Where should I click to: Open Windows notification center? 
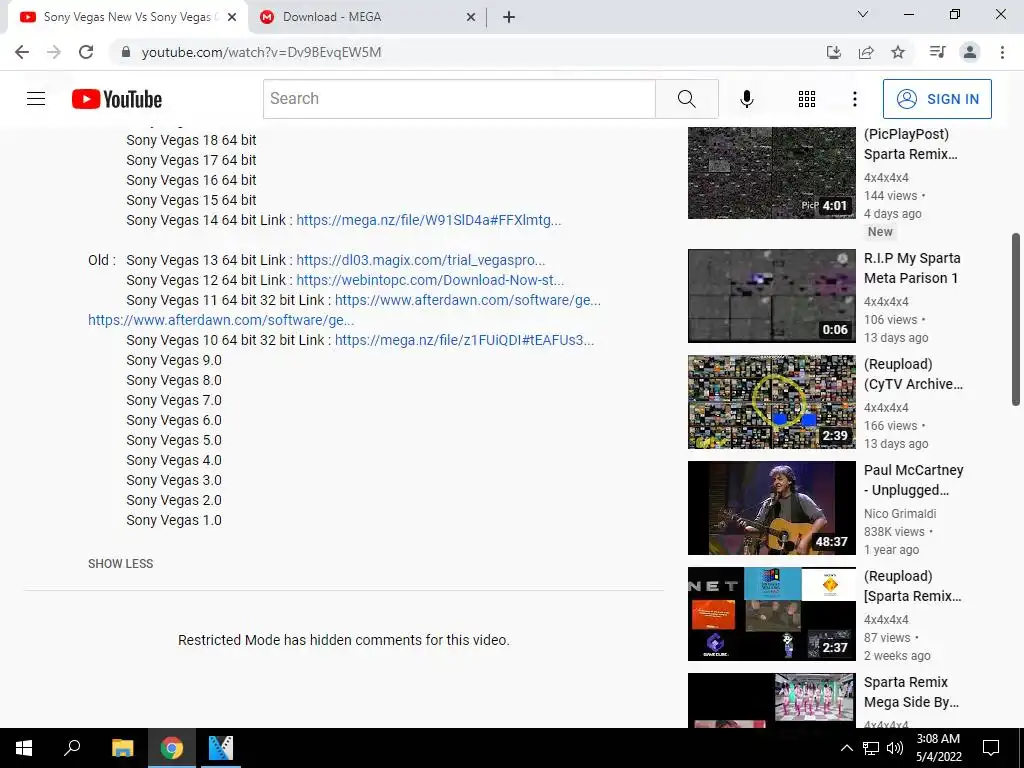click(991, 748)
